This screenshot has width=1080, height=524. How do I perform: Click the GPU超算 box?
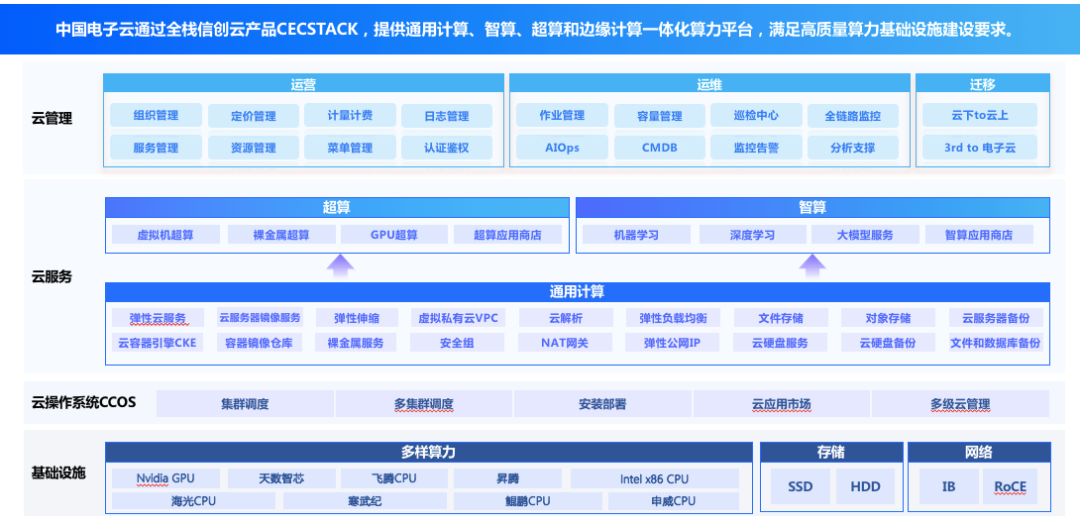(394, 235)
